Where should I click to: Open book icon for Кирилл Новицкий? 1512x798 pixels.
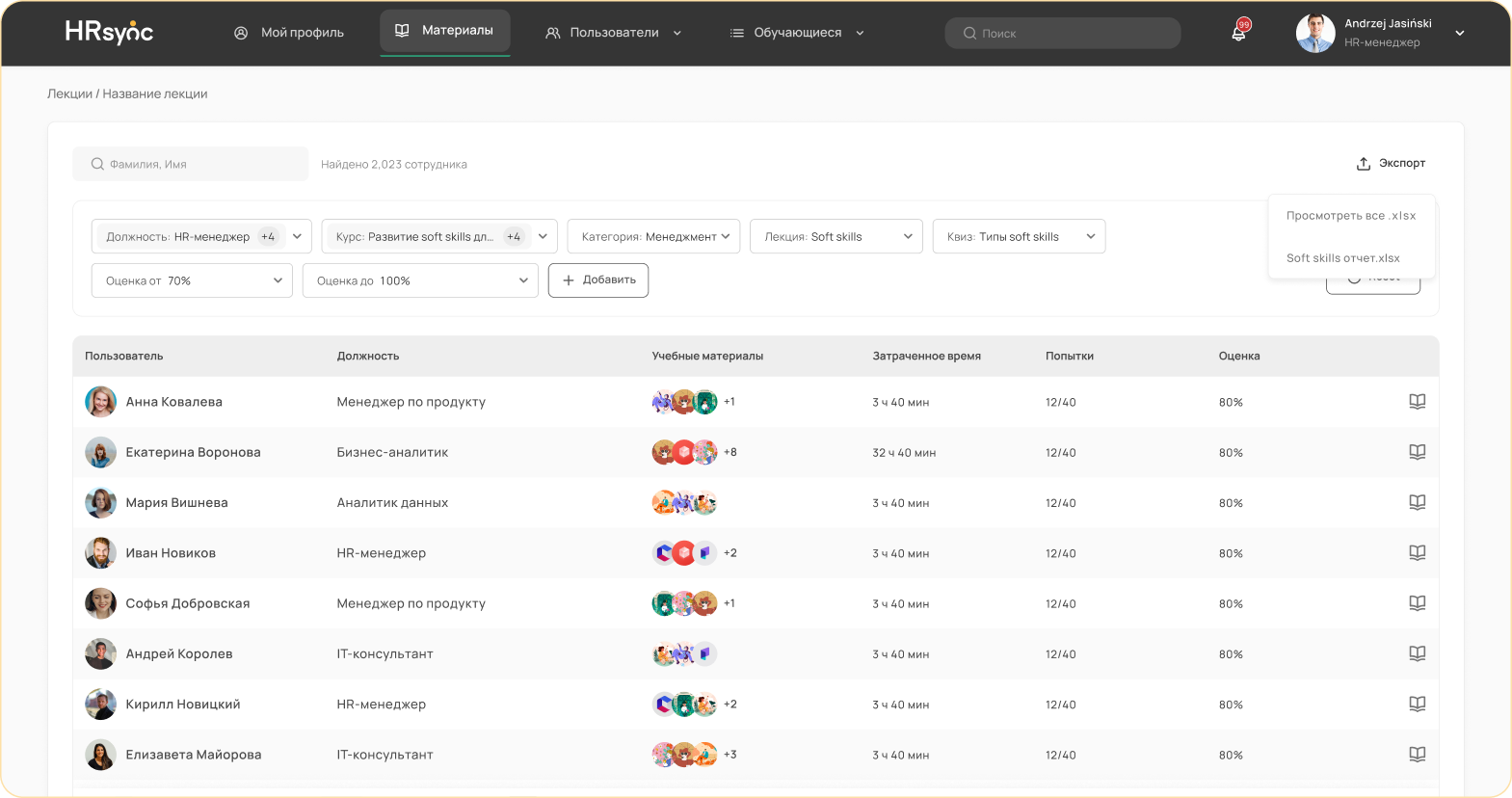(x=1417, y=705)
